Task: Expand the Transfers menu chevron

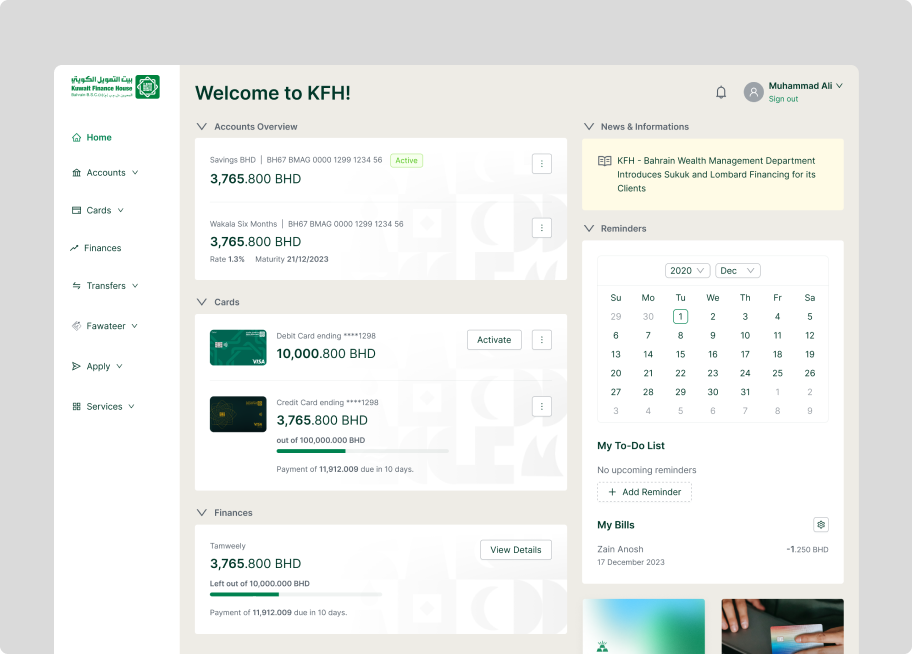Action: (135, 286)
